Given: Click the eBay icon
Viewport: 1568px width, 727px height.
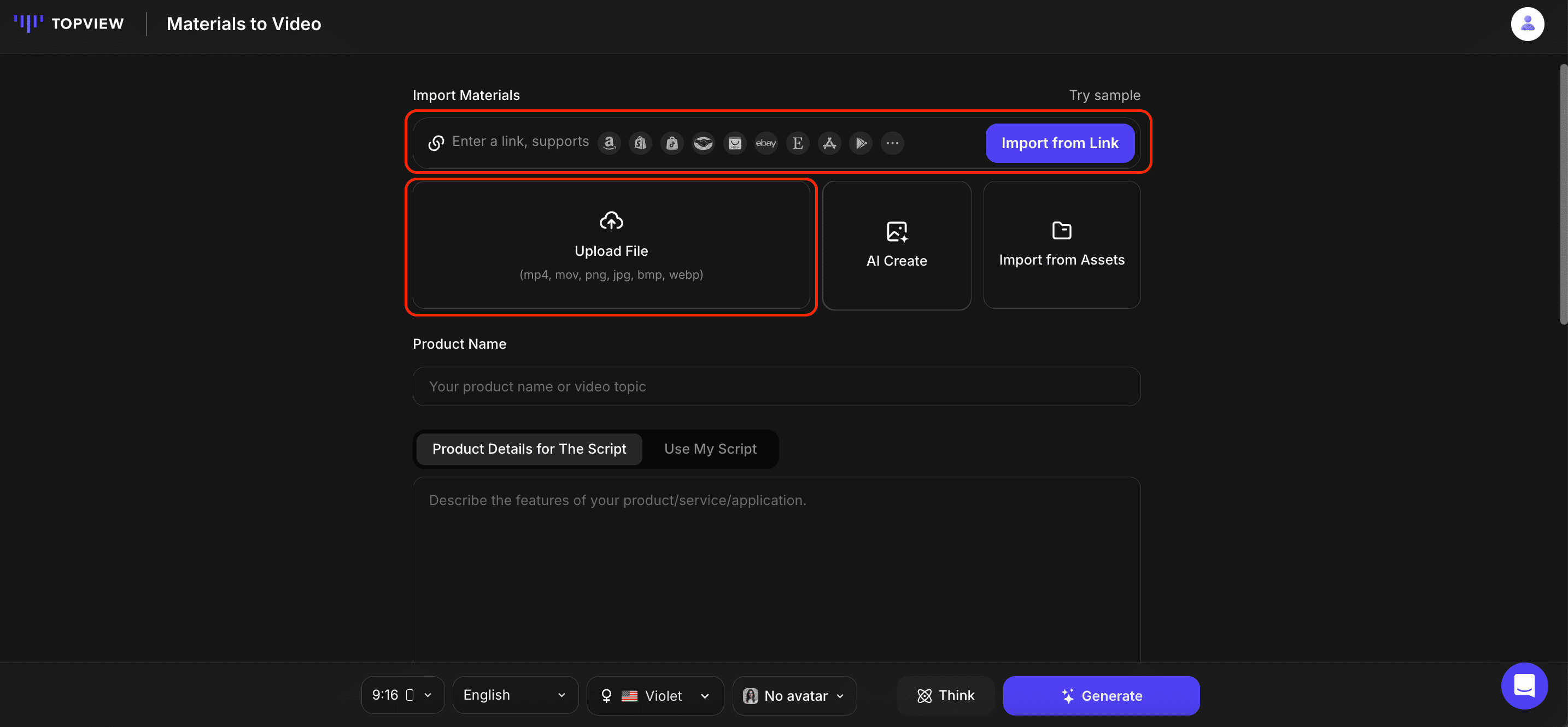Looking at the screenshot, I should tap(766, 143).
